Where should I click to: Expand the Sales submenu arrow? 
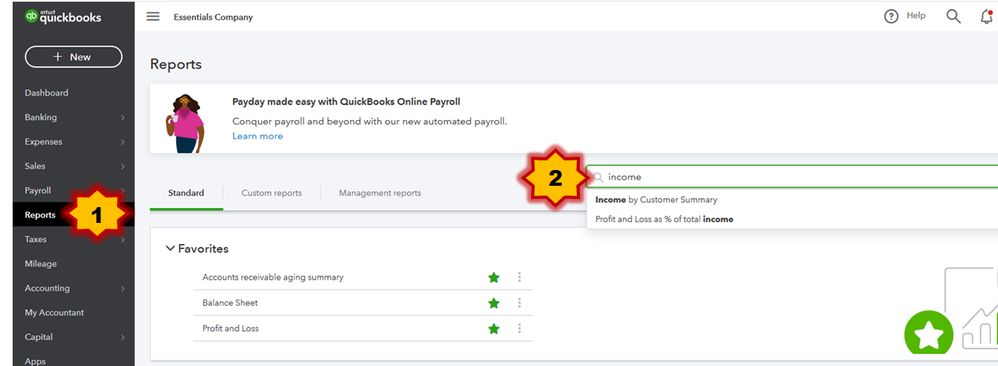[122, 167]
